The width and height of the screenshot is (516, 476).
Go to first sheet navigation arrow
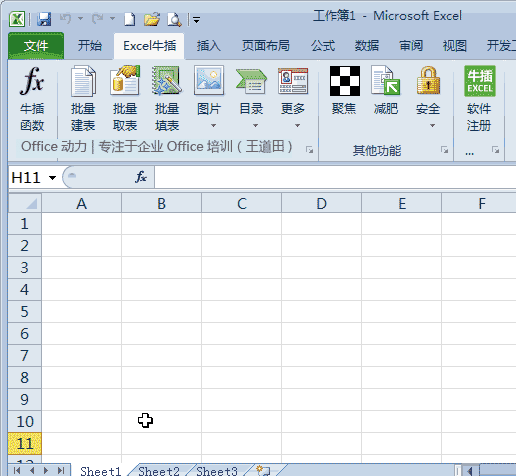pos(17,470)
